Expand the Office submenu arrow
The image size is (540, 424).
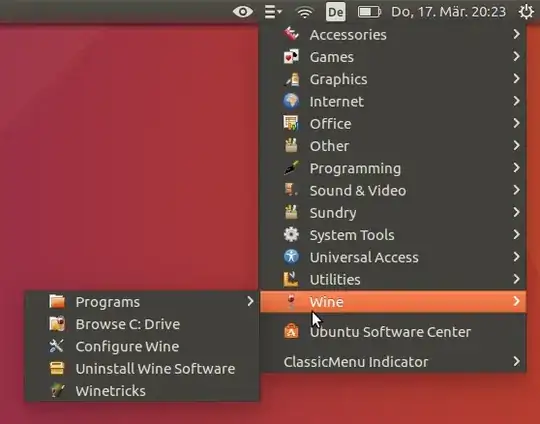516,123
